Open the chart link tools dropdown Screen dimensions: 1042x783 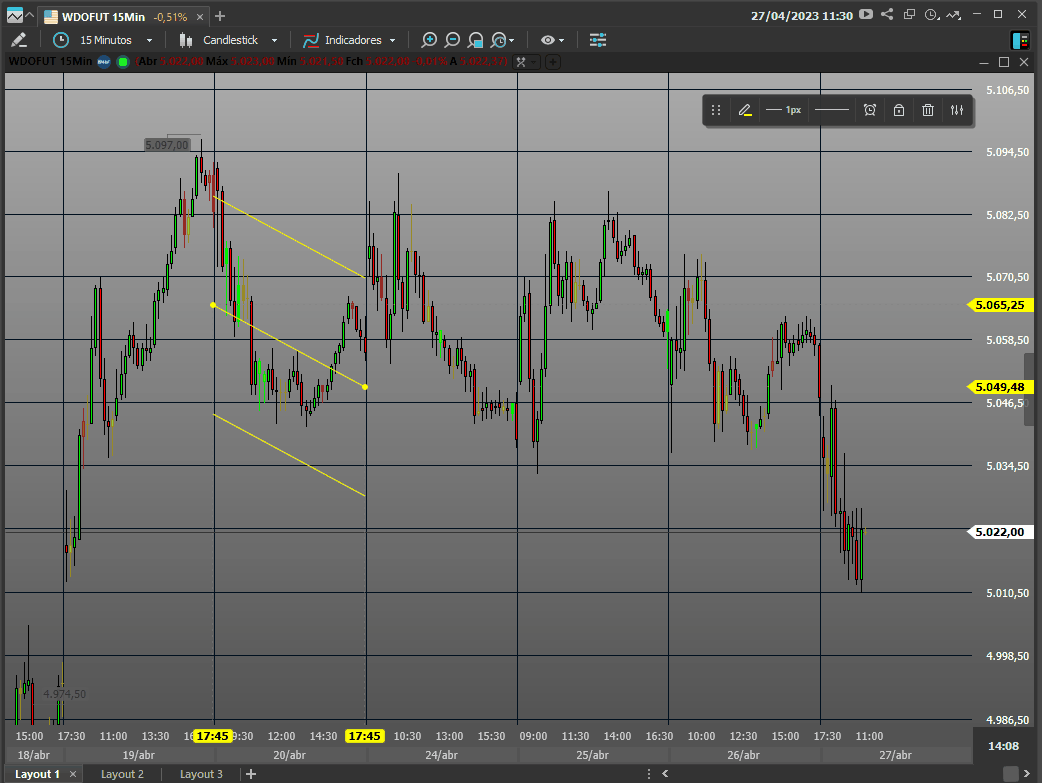click(x=526, y=62)
